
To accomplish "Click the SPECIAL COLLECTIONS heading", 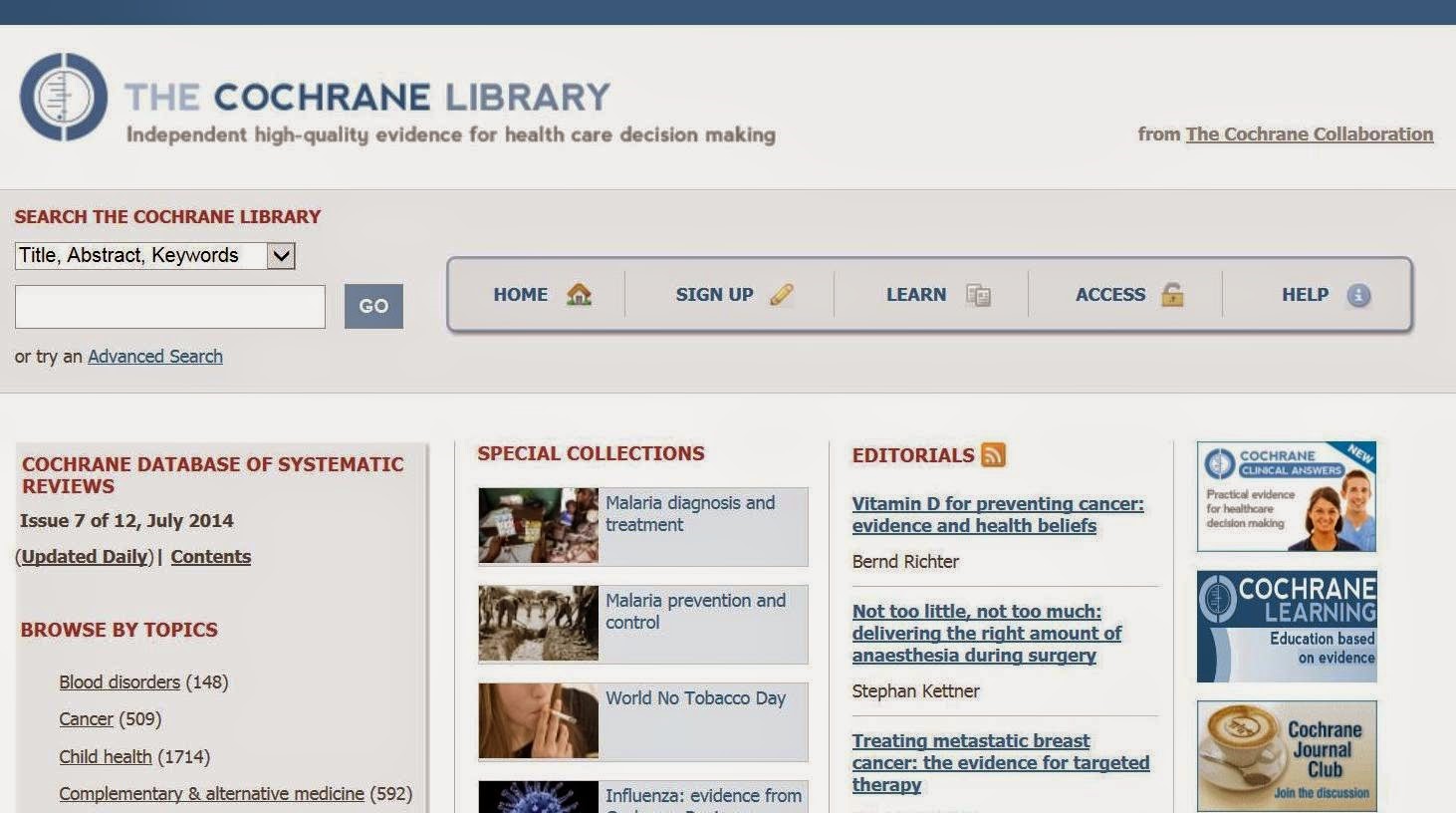I will (x=591, y=453).
